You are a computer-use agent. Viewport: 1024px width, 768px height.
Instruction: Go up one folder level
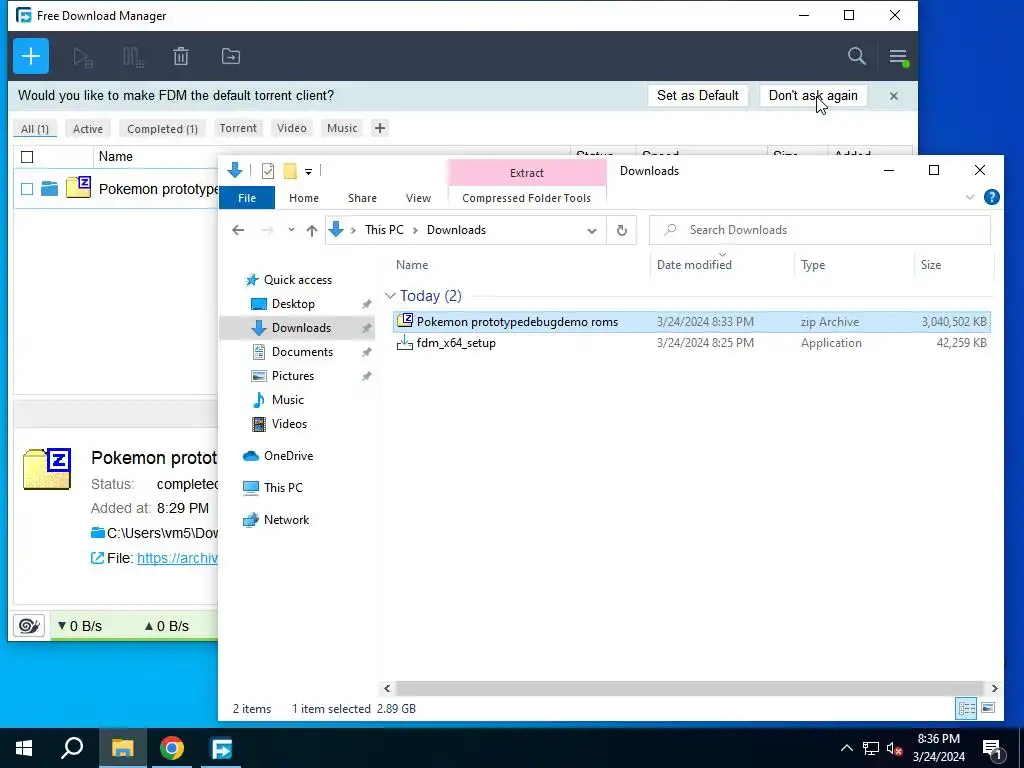312,230
